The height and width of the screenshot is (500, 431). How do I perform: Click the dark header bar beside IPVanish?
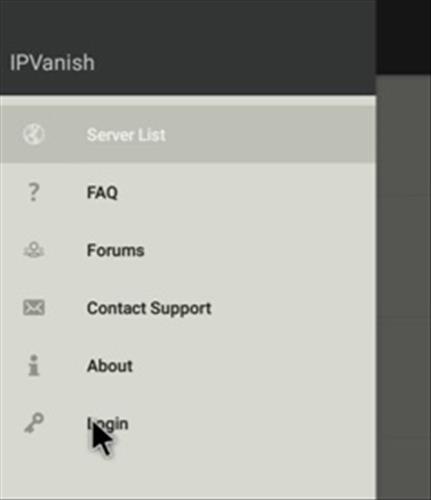(233, 62)
